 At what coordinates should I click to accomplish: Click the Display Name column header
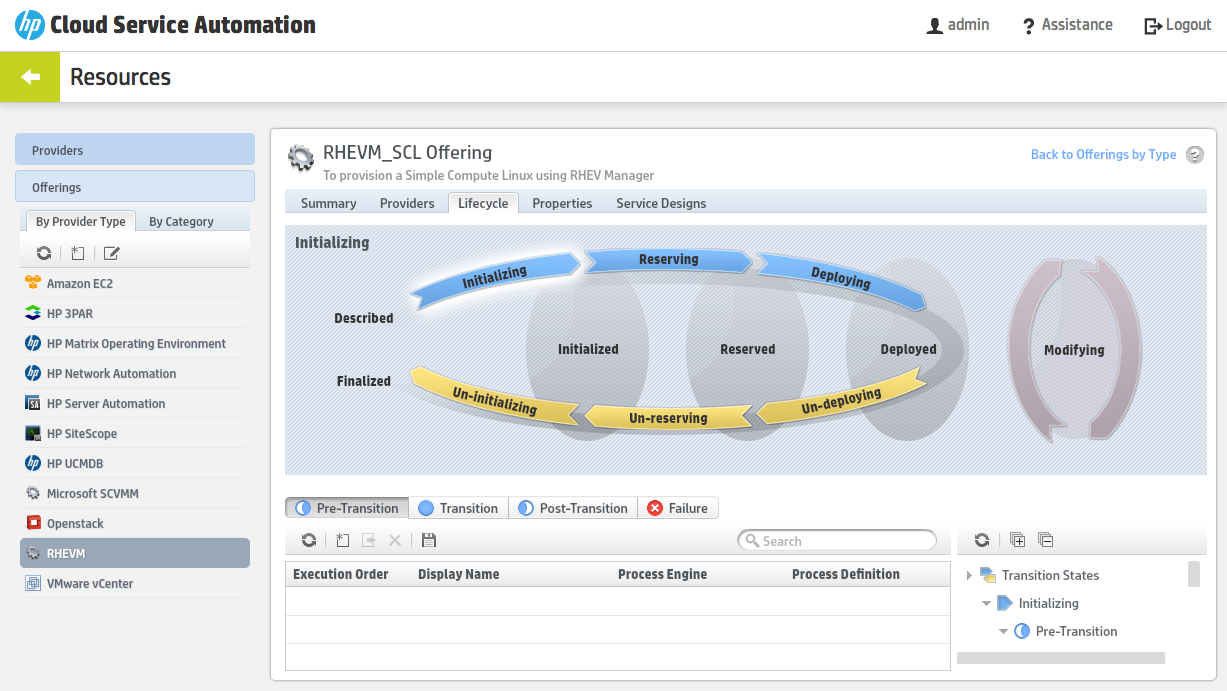coord(459,574)
